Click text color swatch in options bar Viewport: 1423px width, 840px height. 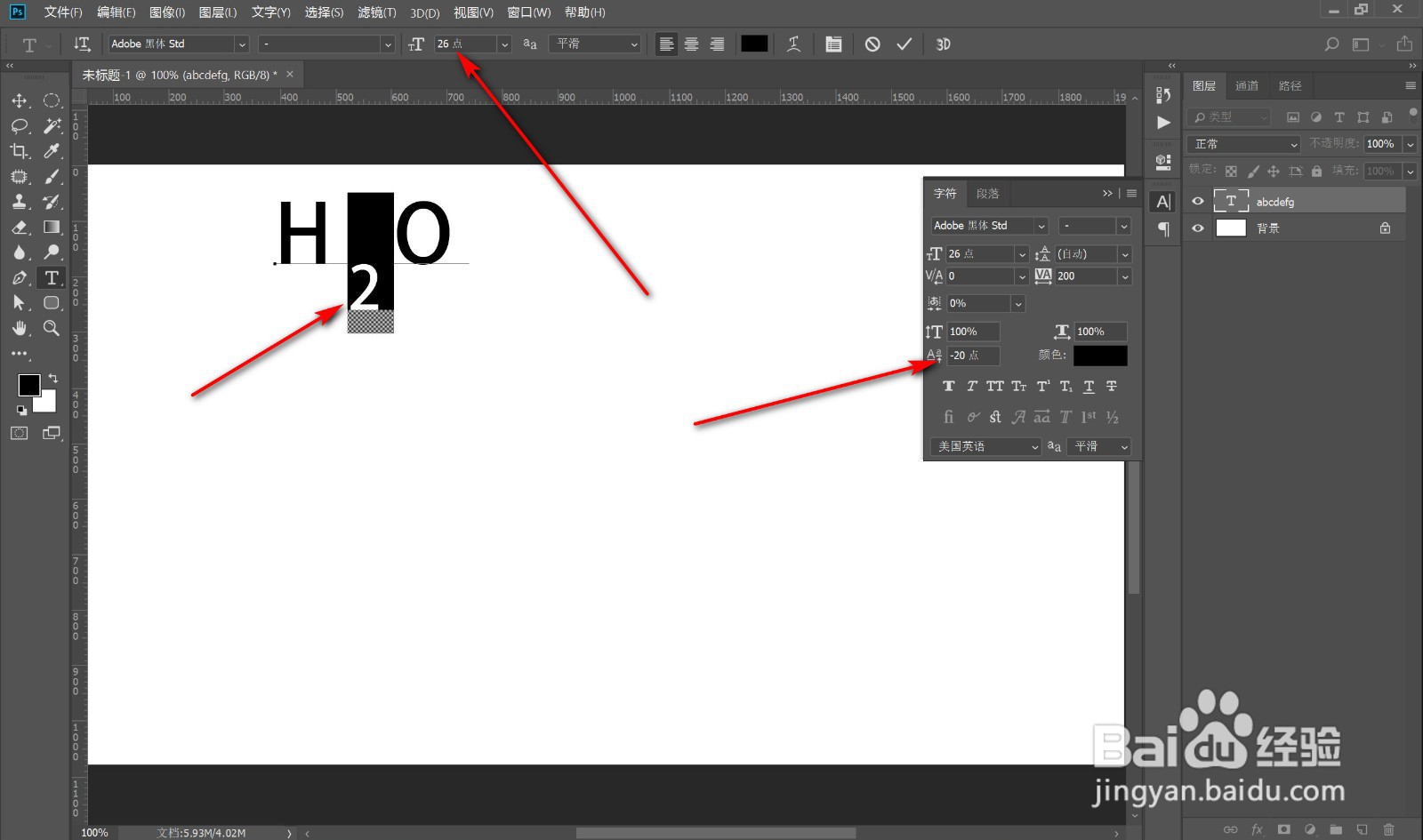pos(754,44)
